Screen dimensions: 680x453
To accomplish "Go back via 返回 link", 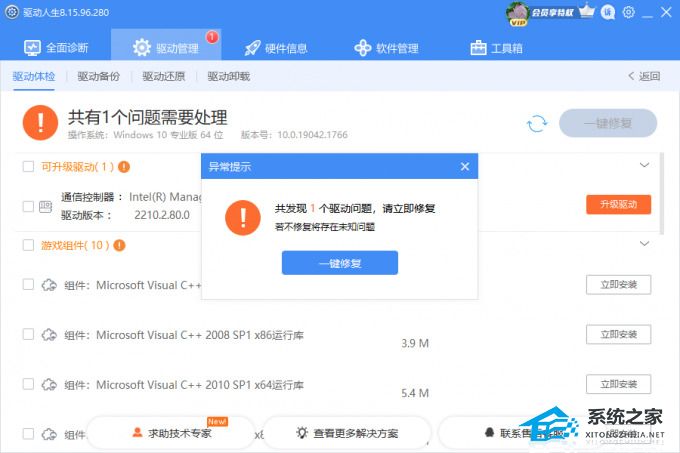I will click(644, 77).
